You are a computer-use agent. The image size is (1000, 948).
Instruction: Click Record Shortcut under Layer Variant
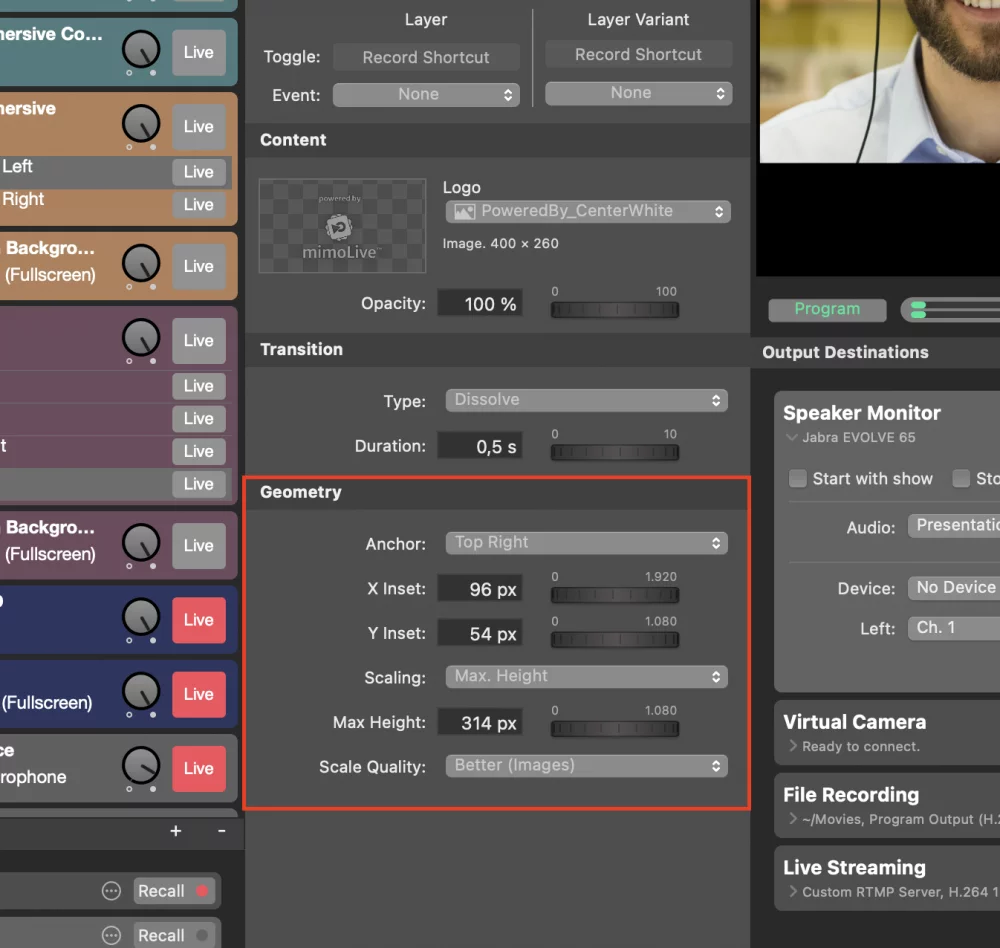(638, 54)
